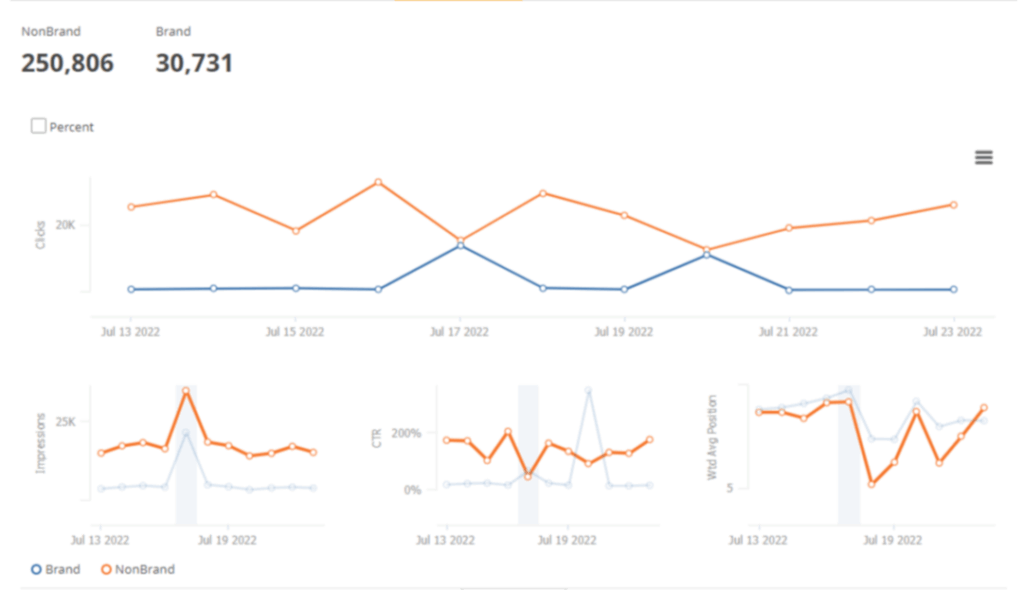
Task: Open the chart hamburger menu
Action: [984, 157]
